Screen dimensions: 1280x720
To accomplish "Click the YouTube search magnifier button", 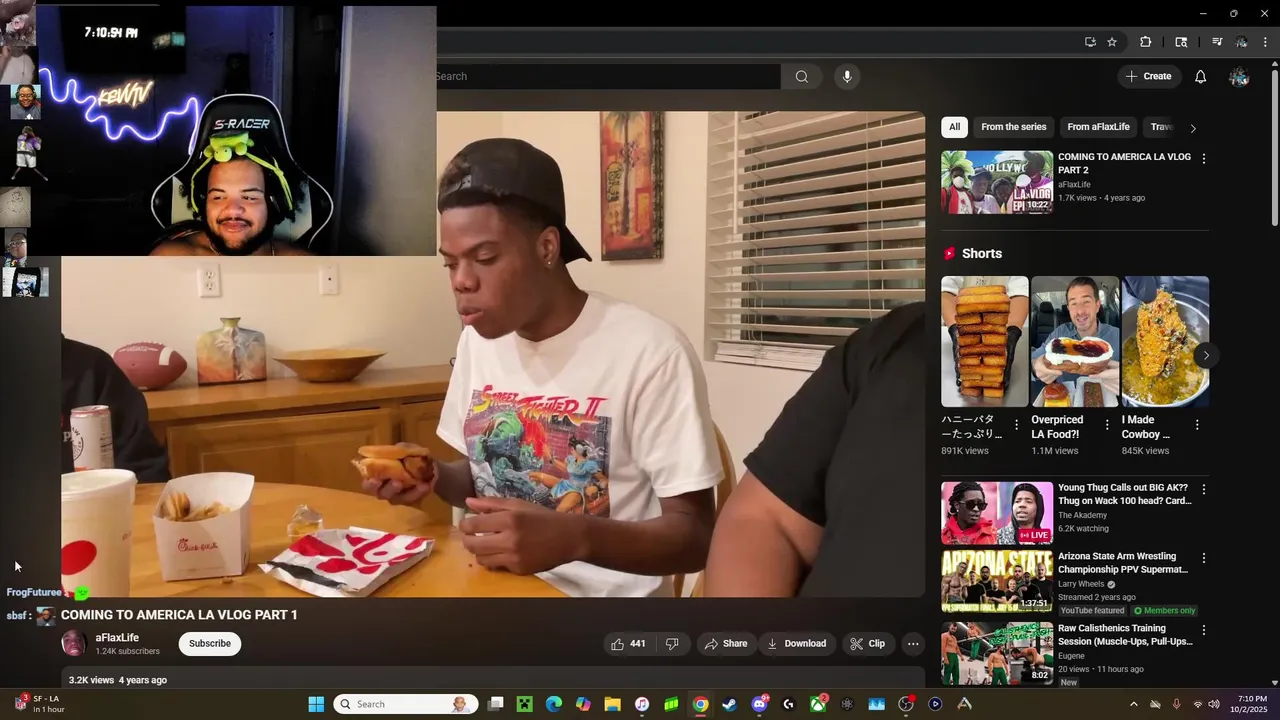I will click(802, 76).
